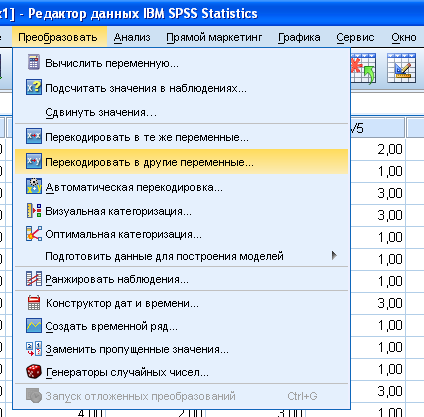Click the toolbar grid icon with pencil and ruler
This screenshot has width=424, height=417.
tap(401, 68)
